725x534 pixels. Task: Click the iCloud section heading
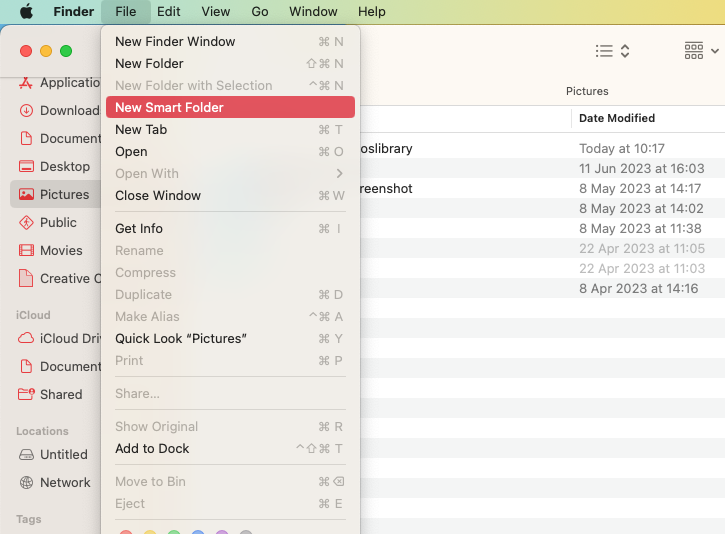click(x=33, y=315)
